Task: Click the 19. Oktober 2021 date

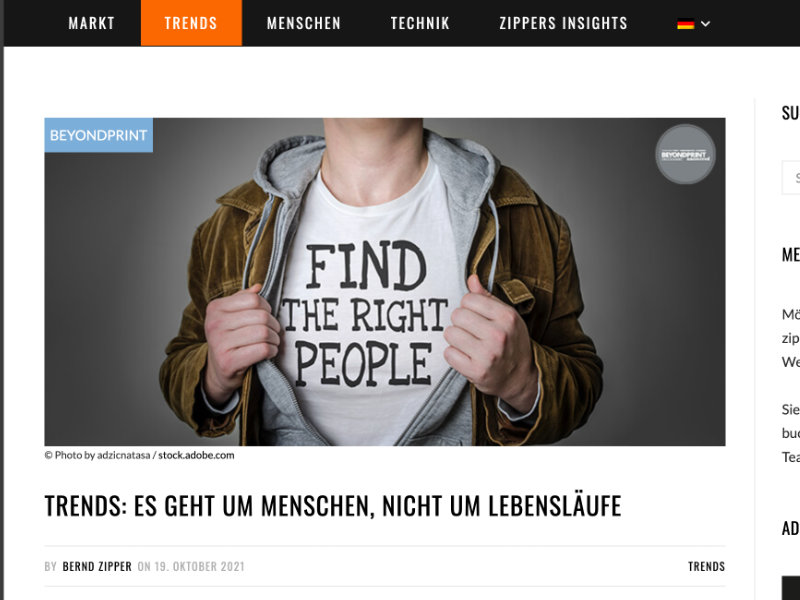Action: point(199,566)
